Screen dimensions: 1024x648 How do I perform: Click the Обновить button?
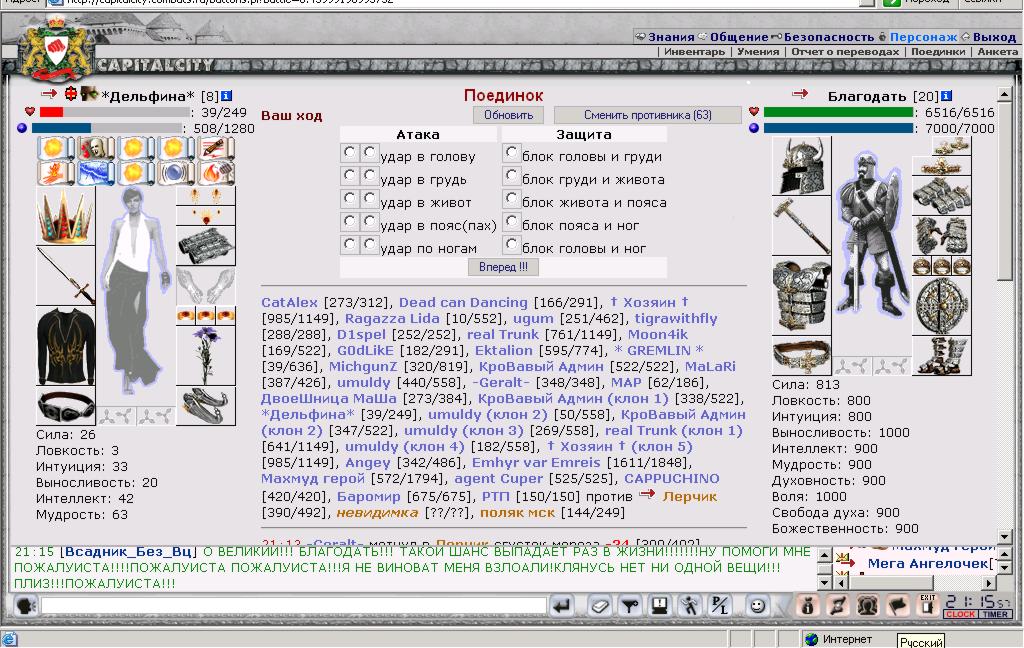point(508,115)
